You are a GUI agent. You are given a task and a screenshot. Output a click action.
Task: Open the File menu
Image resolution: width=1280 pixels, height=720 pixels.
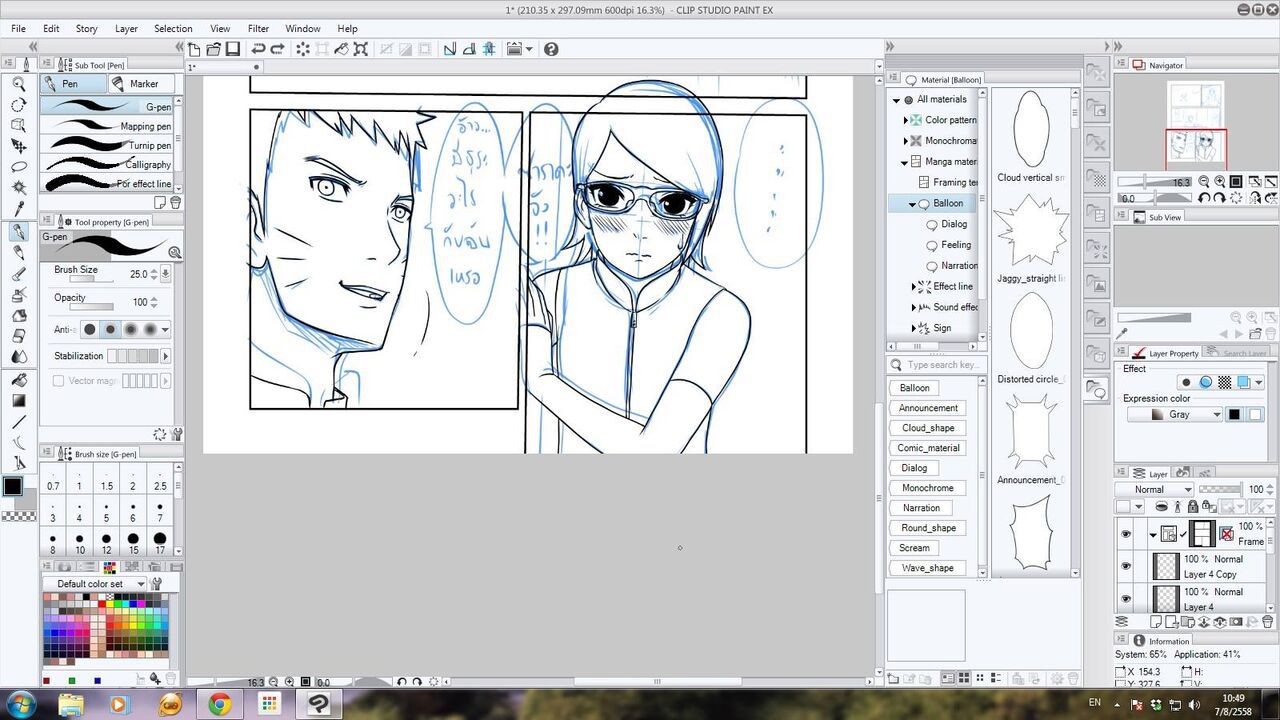(18, 29)
